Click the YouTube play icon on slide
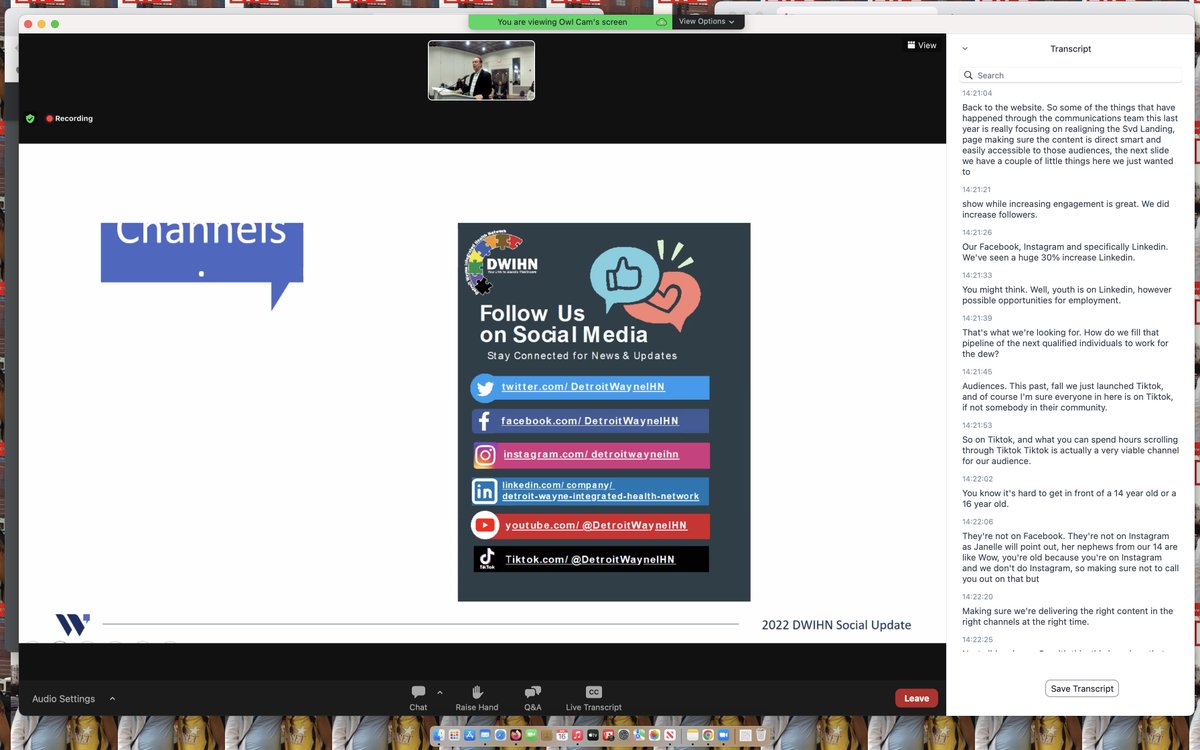The width and height of the screenshot is (1200, 750). pyautogui.click(x=485, y=525)
